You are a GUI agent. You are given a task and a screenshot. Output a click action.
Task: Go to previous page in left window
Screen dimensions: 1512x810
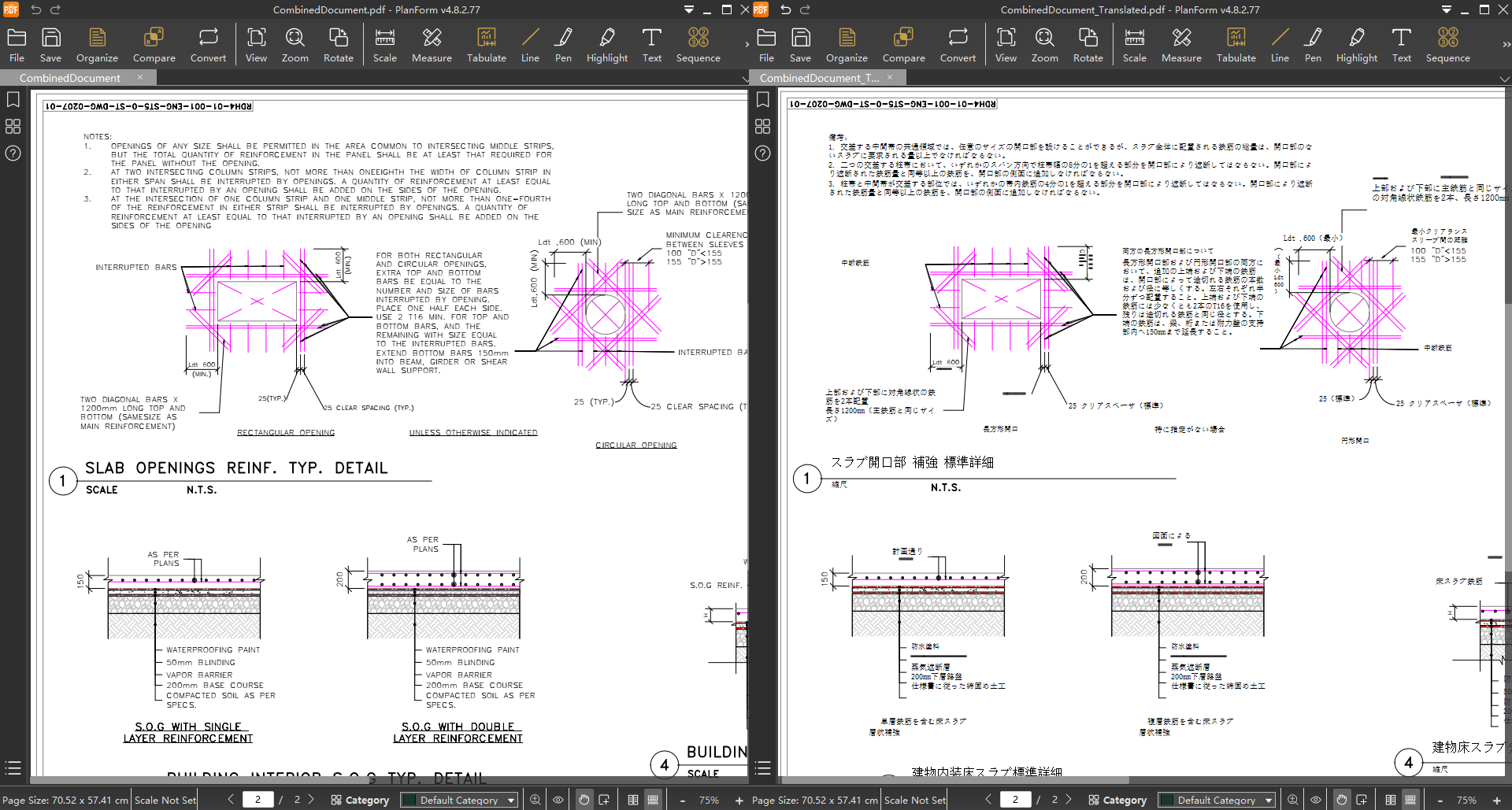pos(231,800)
